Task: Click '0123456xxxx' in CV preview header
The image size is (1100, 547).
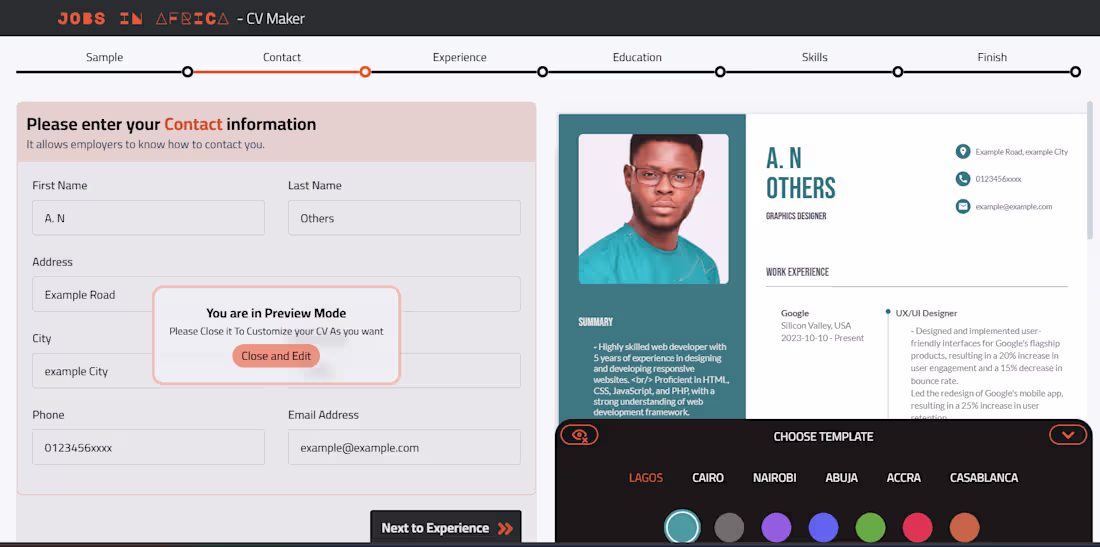Action: 999,179
